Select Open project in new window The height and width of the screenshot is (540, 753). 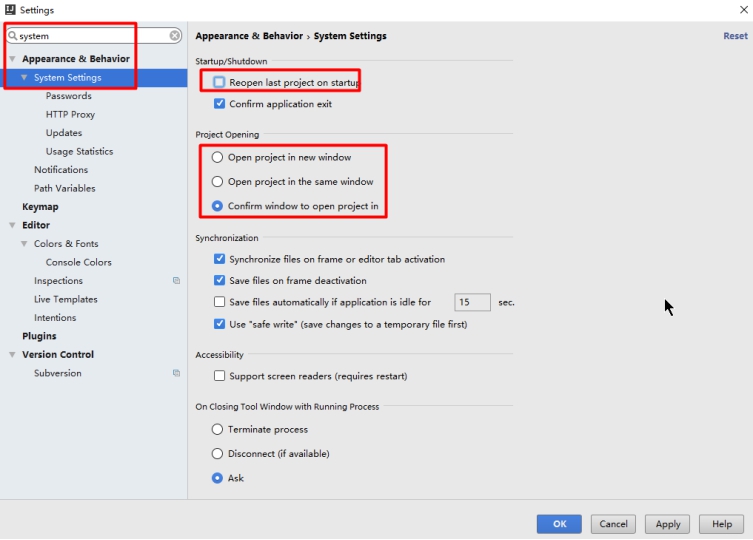pyautogui.click(x=218, y=157)
